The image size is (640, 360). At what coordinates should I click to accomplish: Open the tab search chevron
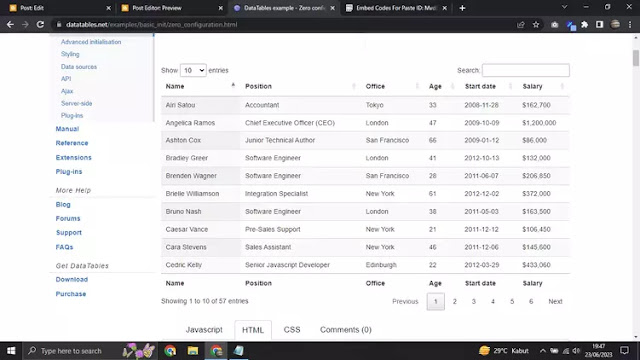point(564,7)
